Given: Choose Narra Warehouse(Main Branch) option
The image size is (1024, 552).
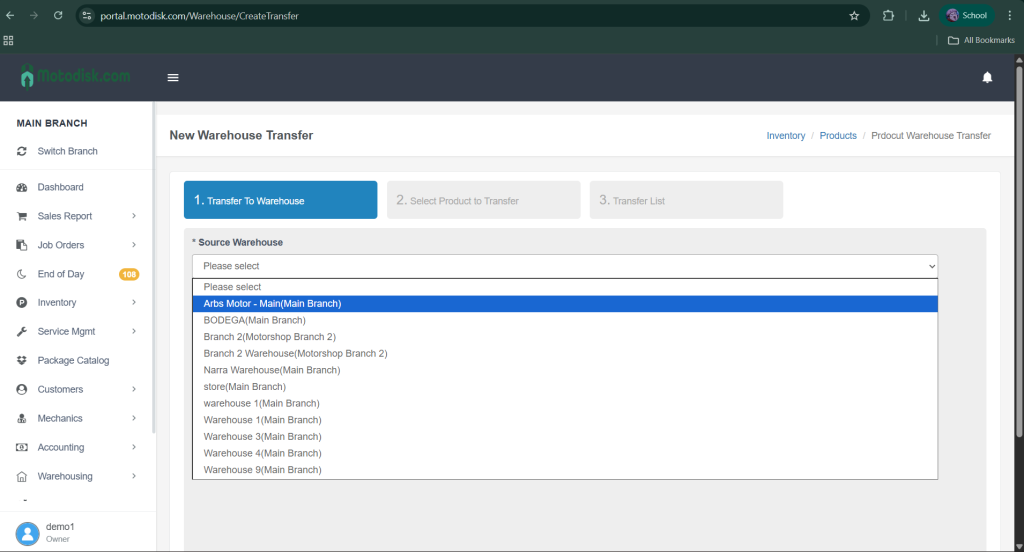Looking at the screenshot, I should tap(271, 370).
